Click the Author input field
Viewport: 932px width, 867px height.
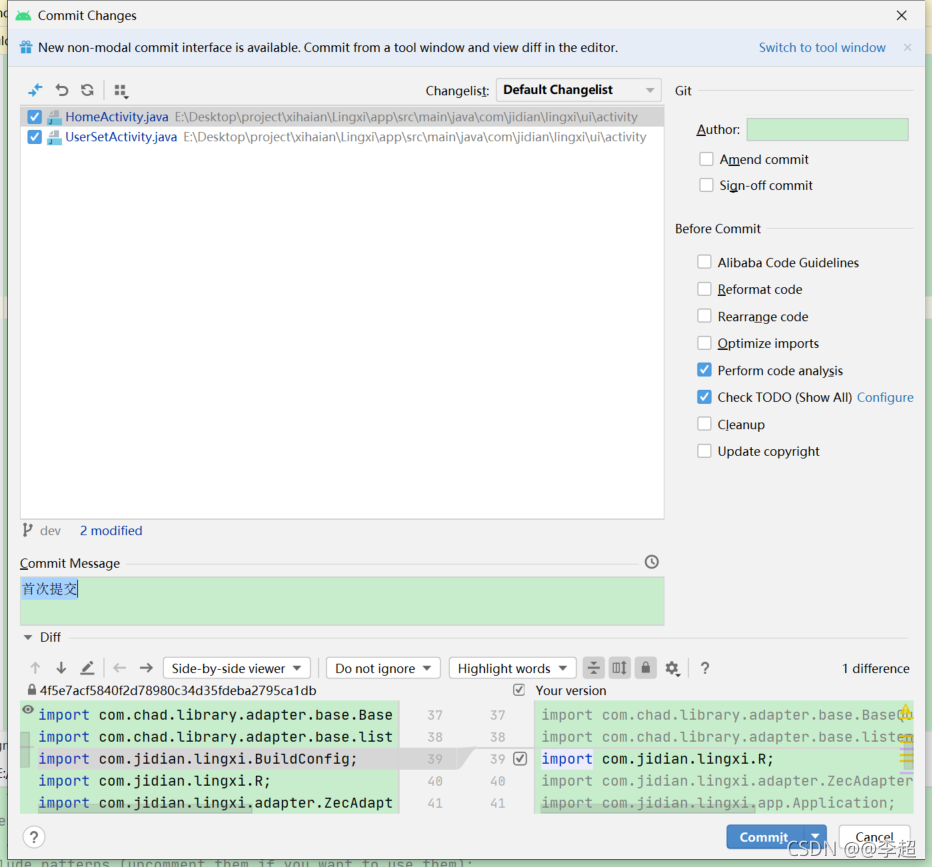coord(827,130)
